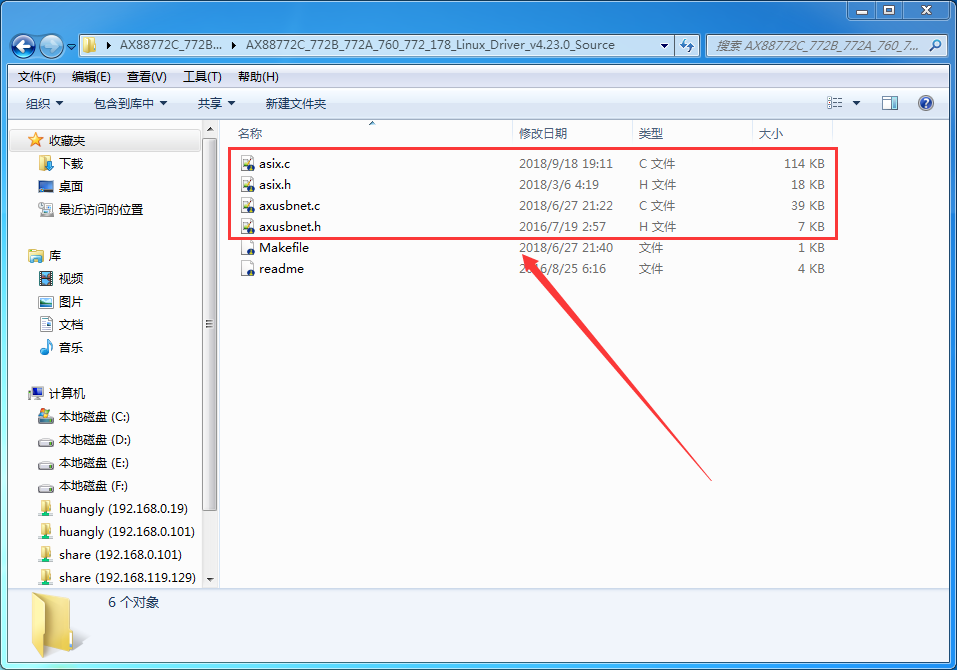Select the Makefile file icon
This screenshot has height=670, width=957.
[248, 247]
